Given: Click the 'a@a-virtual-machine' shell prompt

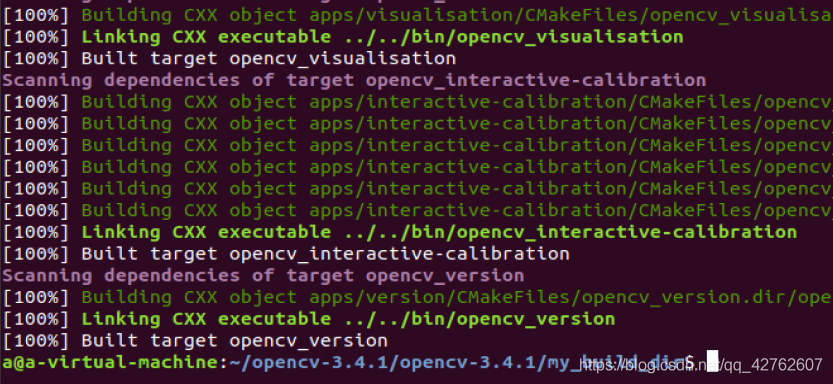Looking at the screenshot, I should pyautogui.click(x=348, y=363).
